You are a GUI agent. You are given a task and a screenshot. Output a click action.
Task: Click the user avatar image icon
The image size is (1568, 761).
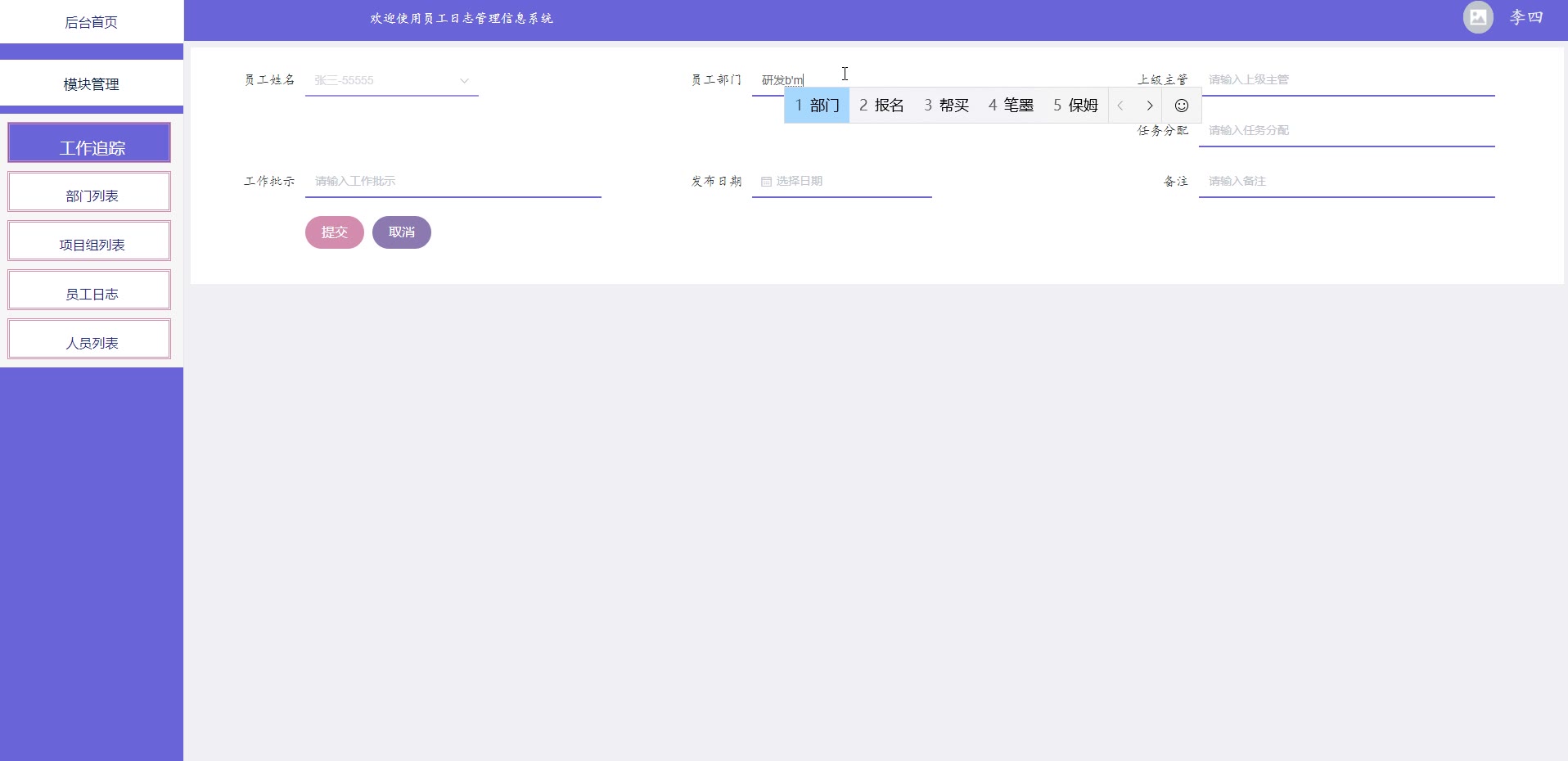pyautogui.click(x=1478, y=17)
